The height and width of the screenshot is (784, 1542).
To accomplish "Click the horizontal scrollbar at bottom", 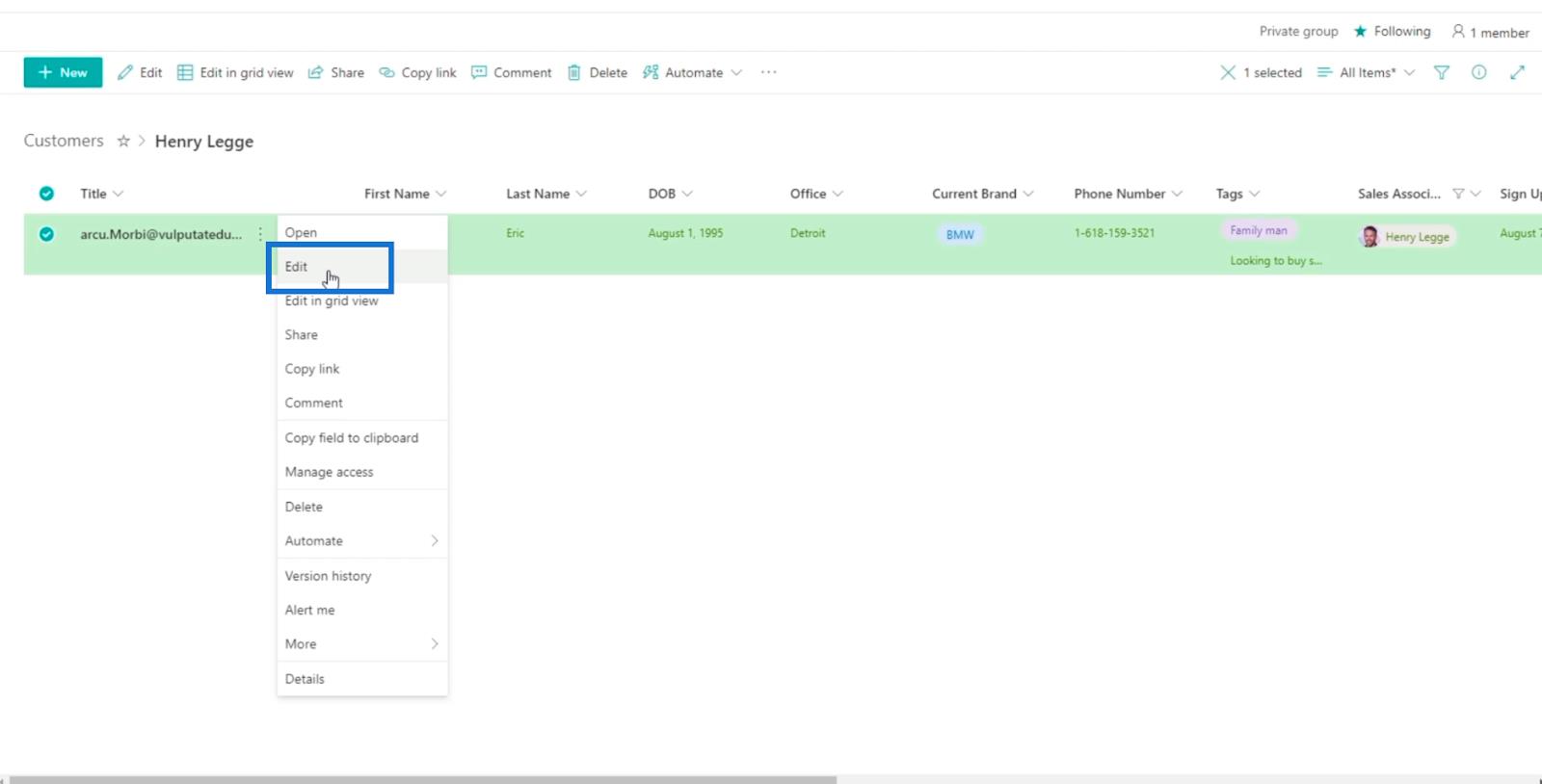I will 422,779.
